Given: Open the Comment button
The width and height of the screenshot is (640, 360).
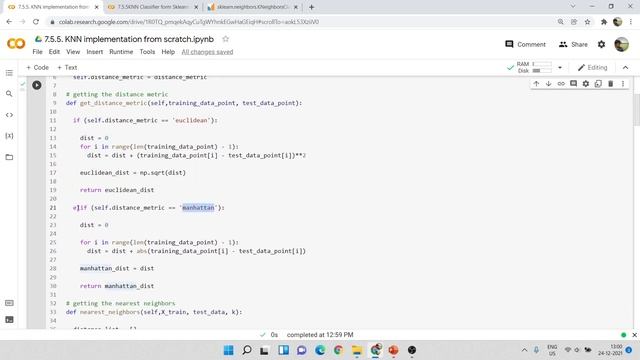Looking at the screenshot, I should 525,44.
